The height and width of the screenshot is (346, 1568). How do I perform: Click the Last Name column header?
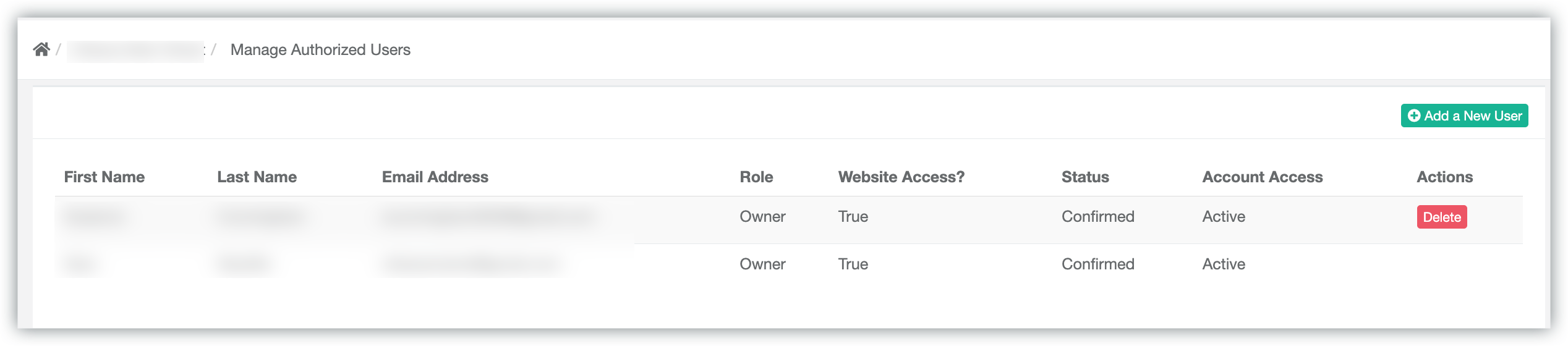pyautogui.click(x=257, y=177)
